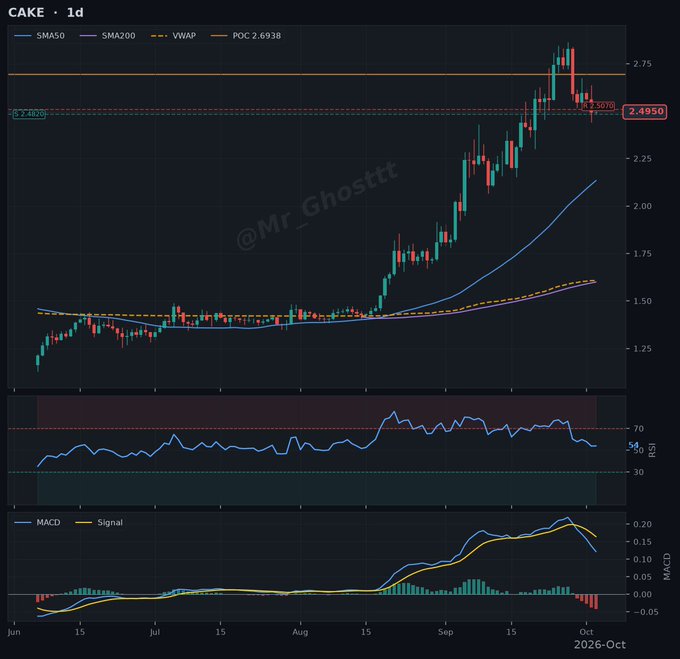680x659 pixels.
Task: Click the 2.25 price axis tick
Action: click(x=642, y=159)
